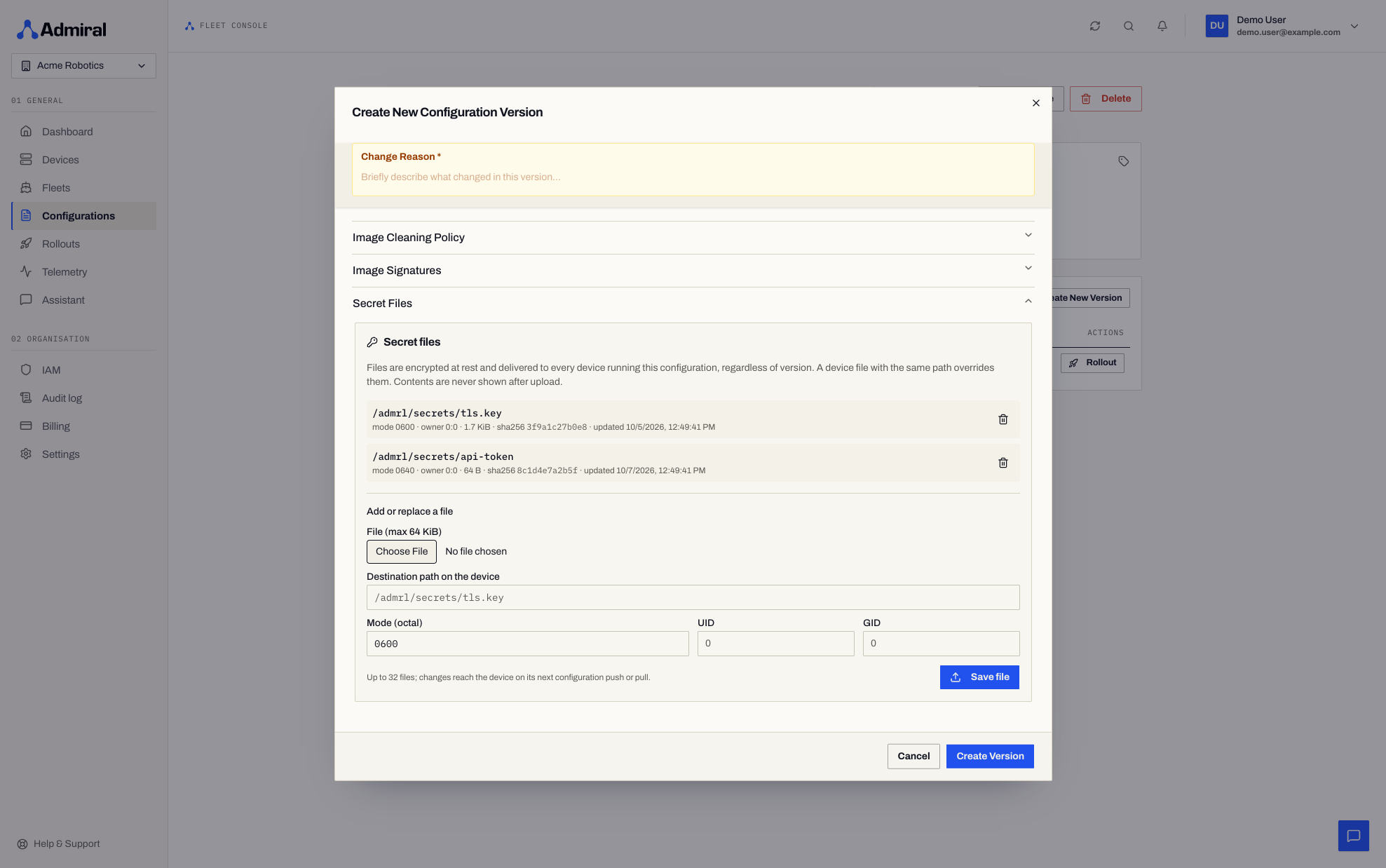Open Fleets in the sidebar
The height and width of the screenshot is (868, 1386).
(x=83, y=188)
